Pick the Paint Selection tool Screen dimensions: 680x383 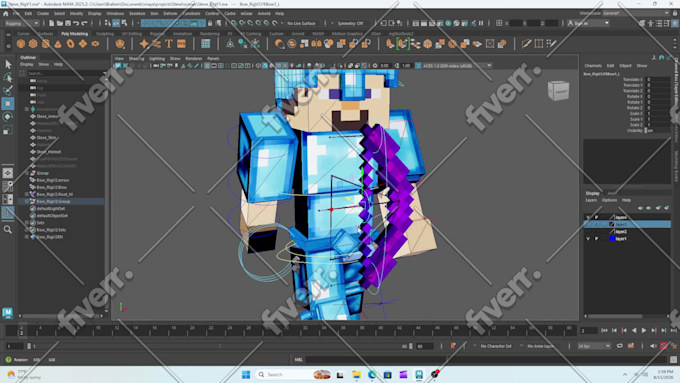pos(8,90)
